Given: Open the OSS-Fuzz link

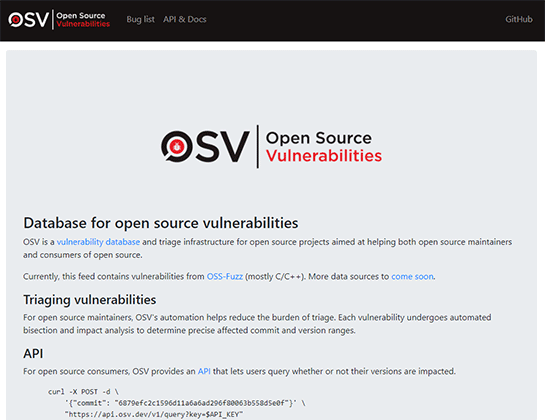Looking at the screenshot, I should pos(225,277).
